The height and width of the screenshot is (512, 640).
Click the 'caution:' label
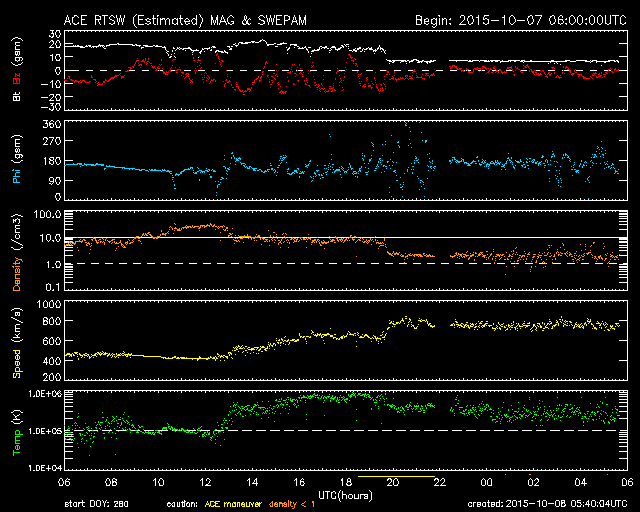click(x=182, y=504)
